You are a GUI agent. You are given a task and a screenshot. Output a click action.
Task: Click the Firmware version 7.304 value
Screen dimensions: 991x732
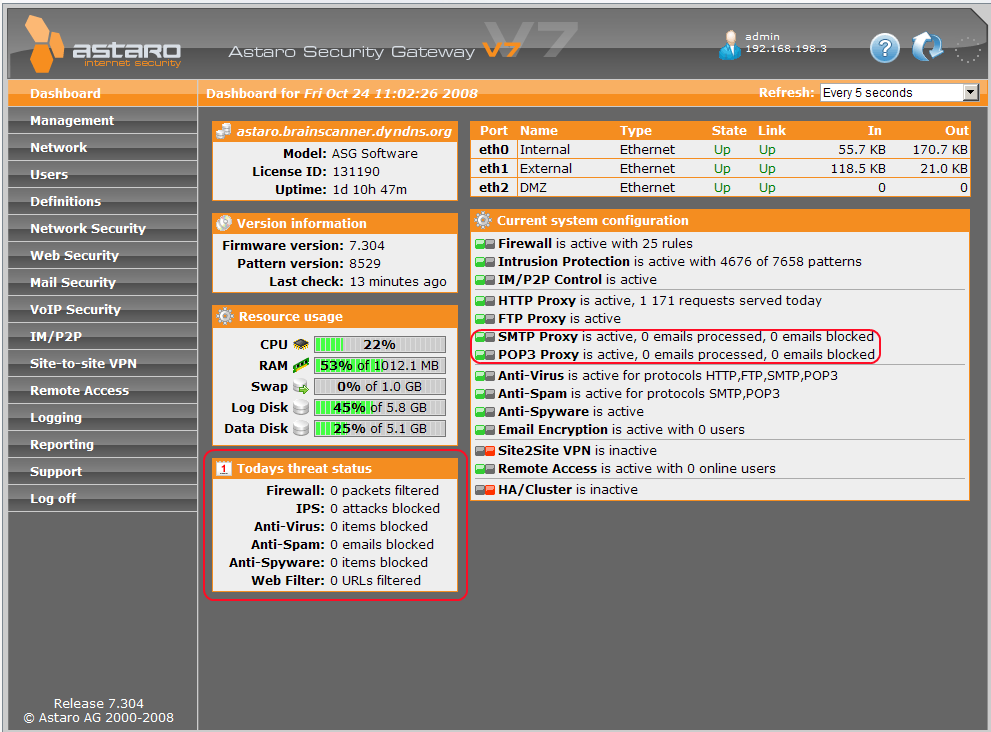(367, 245)
